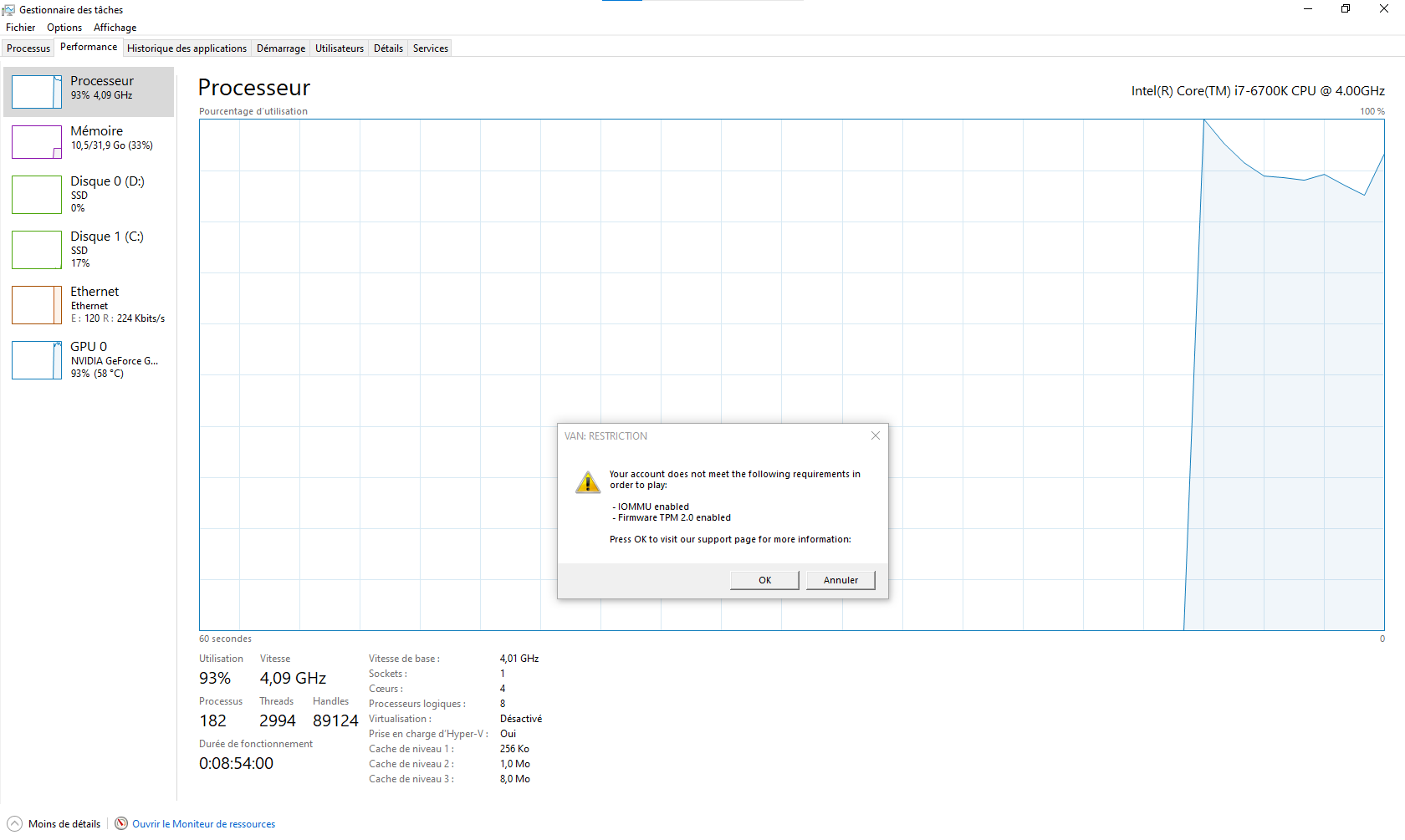This screenshot has width=1405, height=840.
Task: Click the warning icon in the VAN dialog
Action: coord(588,482)
